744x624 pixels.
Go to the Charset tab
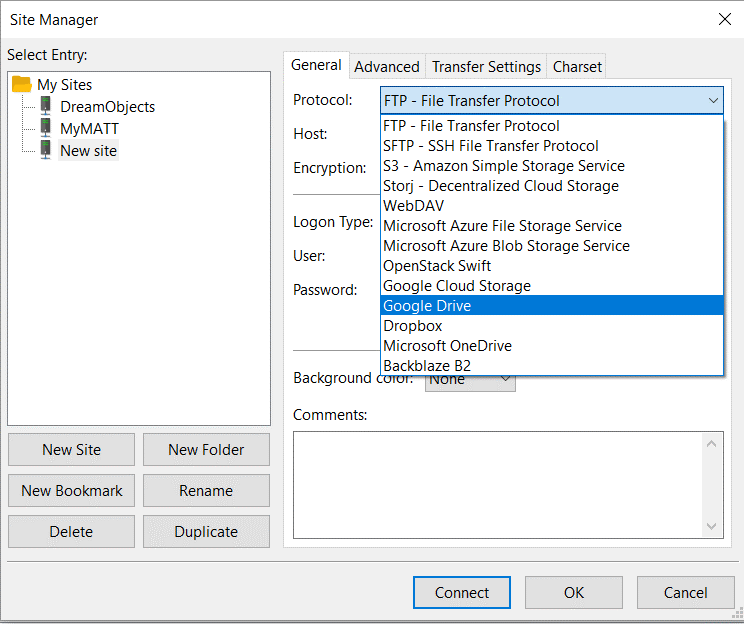[x=577, y=67]
